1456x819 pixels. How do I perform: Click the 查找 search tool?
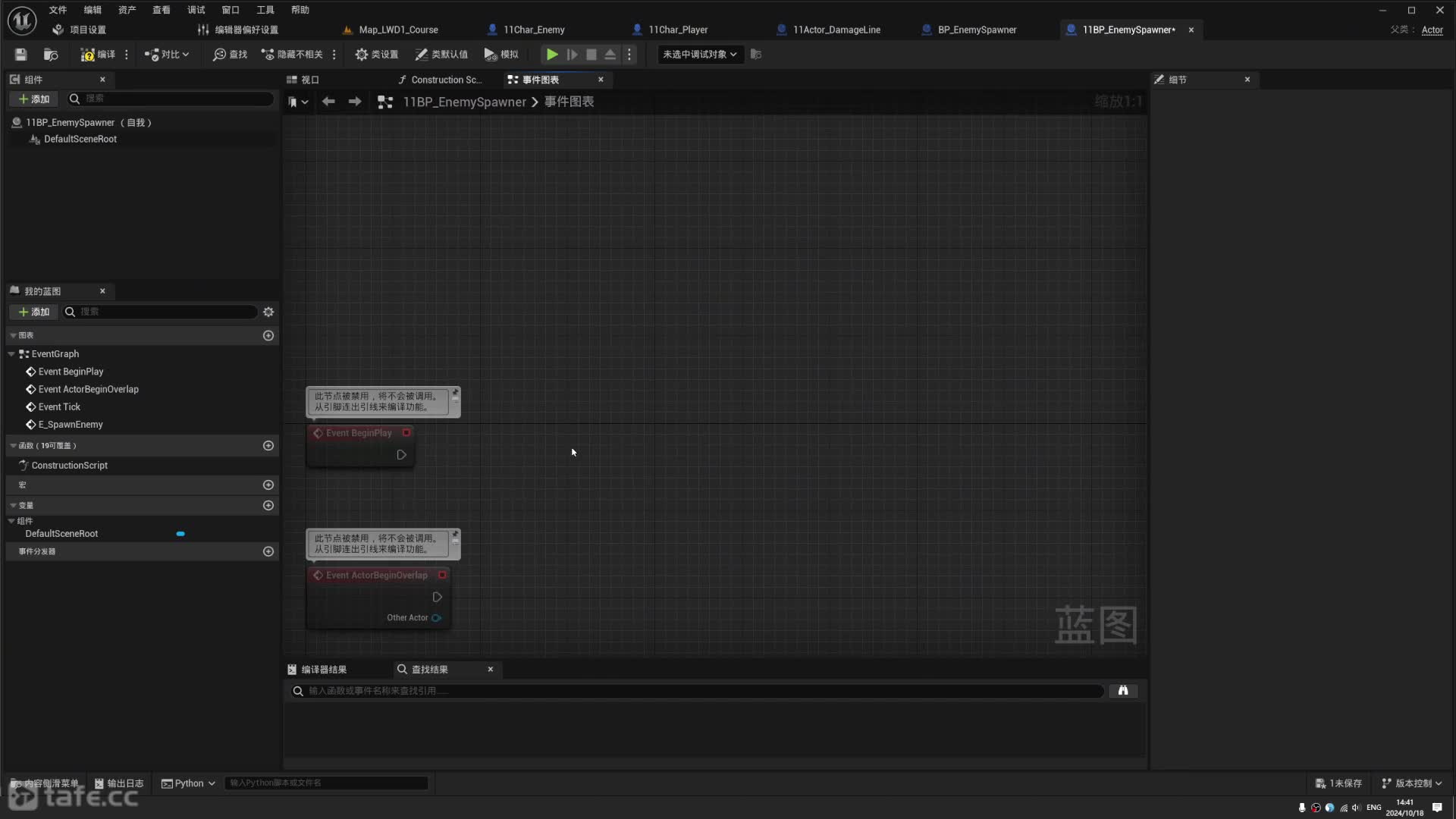click(x=230, y=55)
